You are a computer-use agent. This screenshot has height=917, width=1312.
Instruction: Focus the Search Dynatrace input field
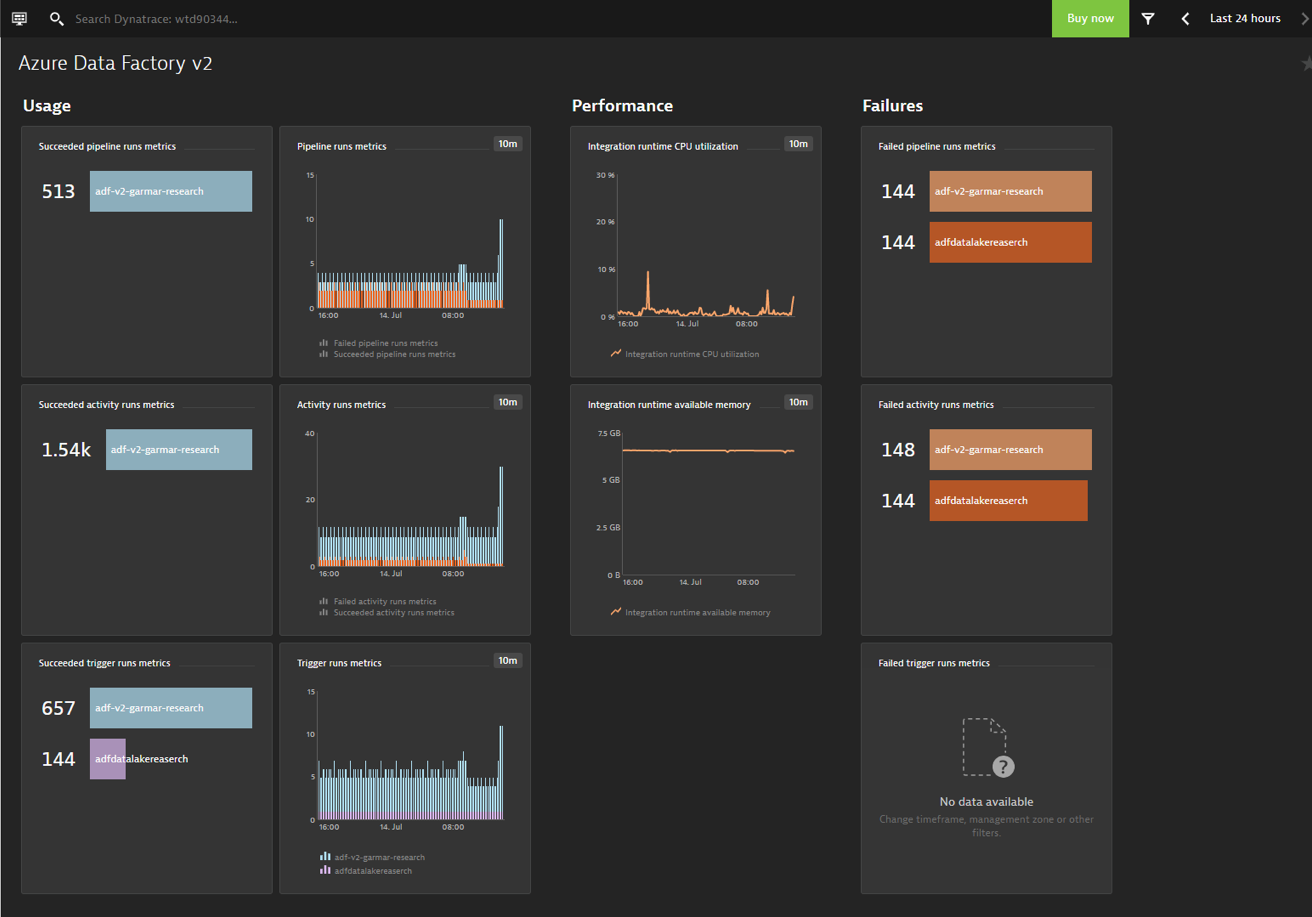click(x=156, y=19)
